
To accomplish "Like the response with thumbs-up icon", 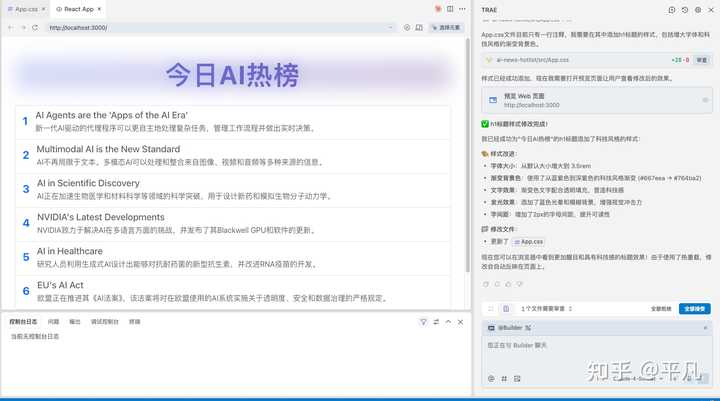I will click(508, 284).
